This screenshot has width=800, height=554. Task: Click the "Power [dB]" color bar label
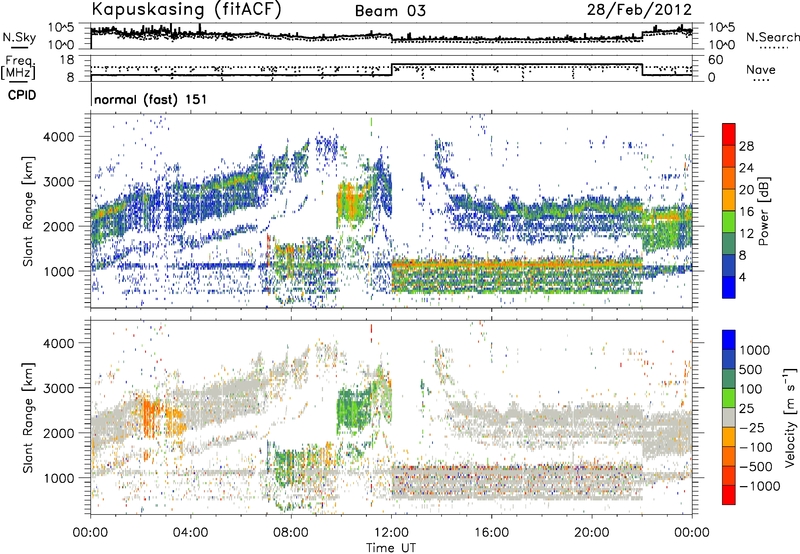pyautogui.click(x=763, y=211)
